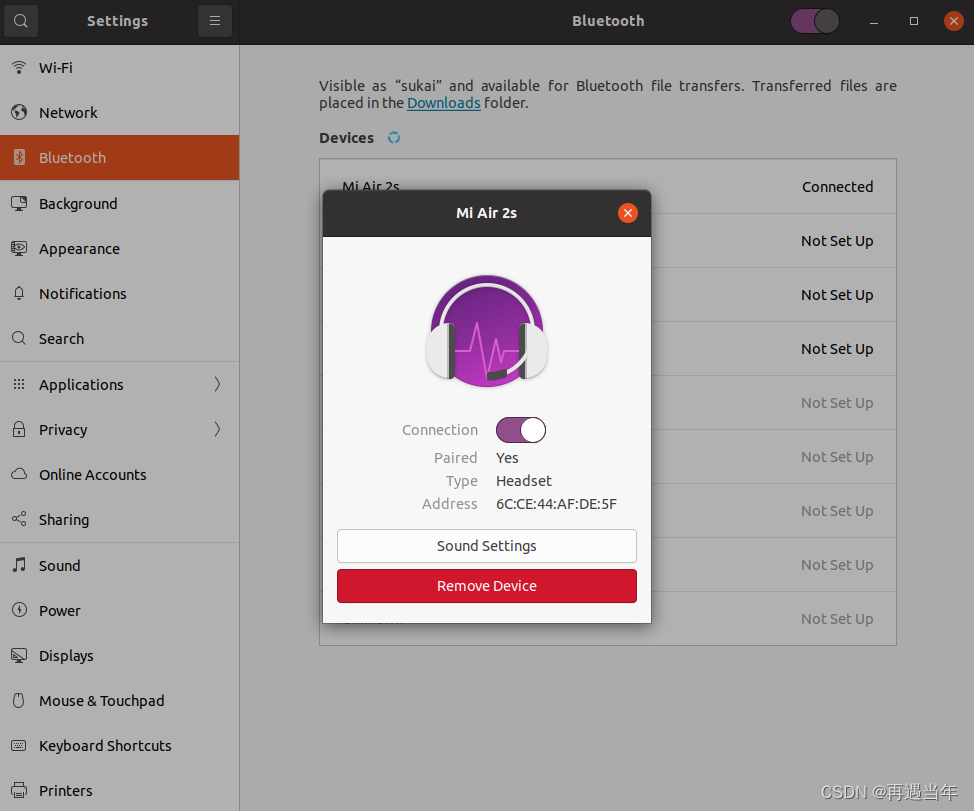The image size is (974, 811).
Task: Click the Sound music note icon
Action: pos(19,564)
